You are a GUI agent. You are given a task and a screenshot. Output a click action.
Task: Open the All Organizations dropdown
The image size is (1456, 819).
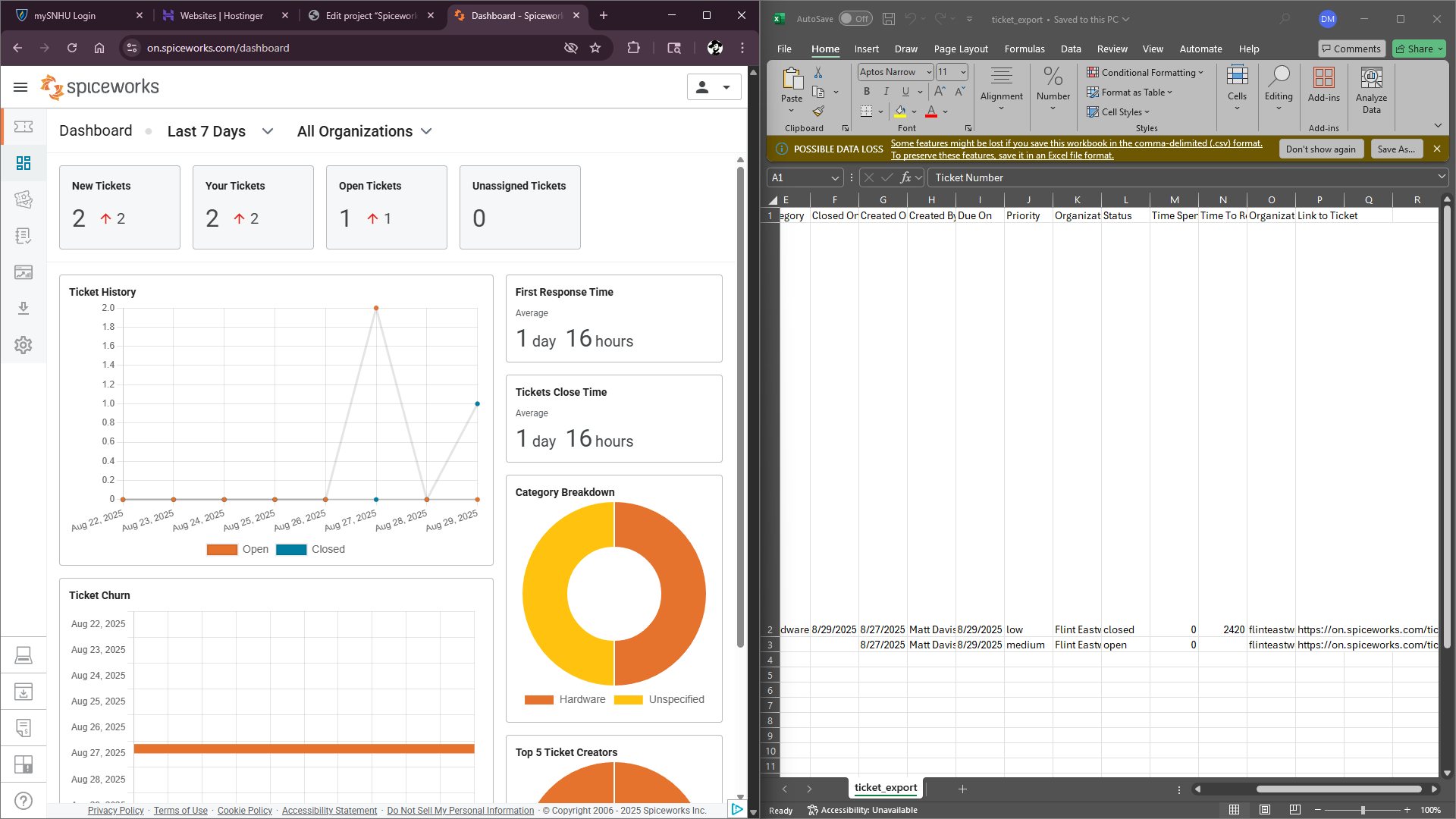pyautogui.click(x=364, y=131)
